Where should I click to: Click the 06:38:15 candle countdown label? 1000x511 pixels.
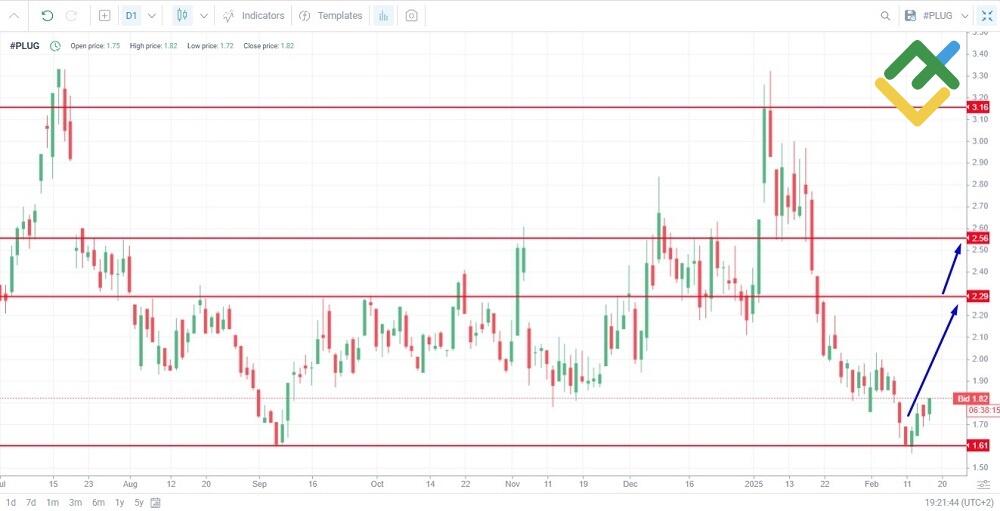(x=983, y=411)
